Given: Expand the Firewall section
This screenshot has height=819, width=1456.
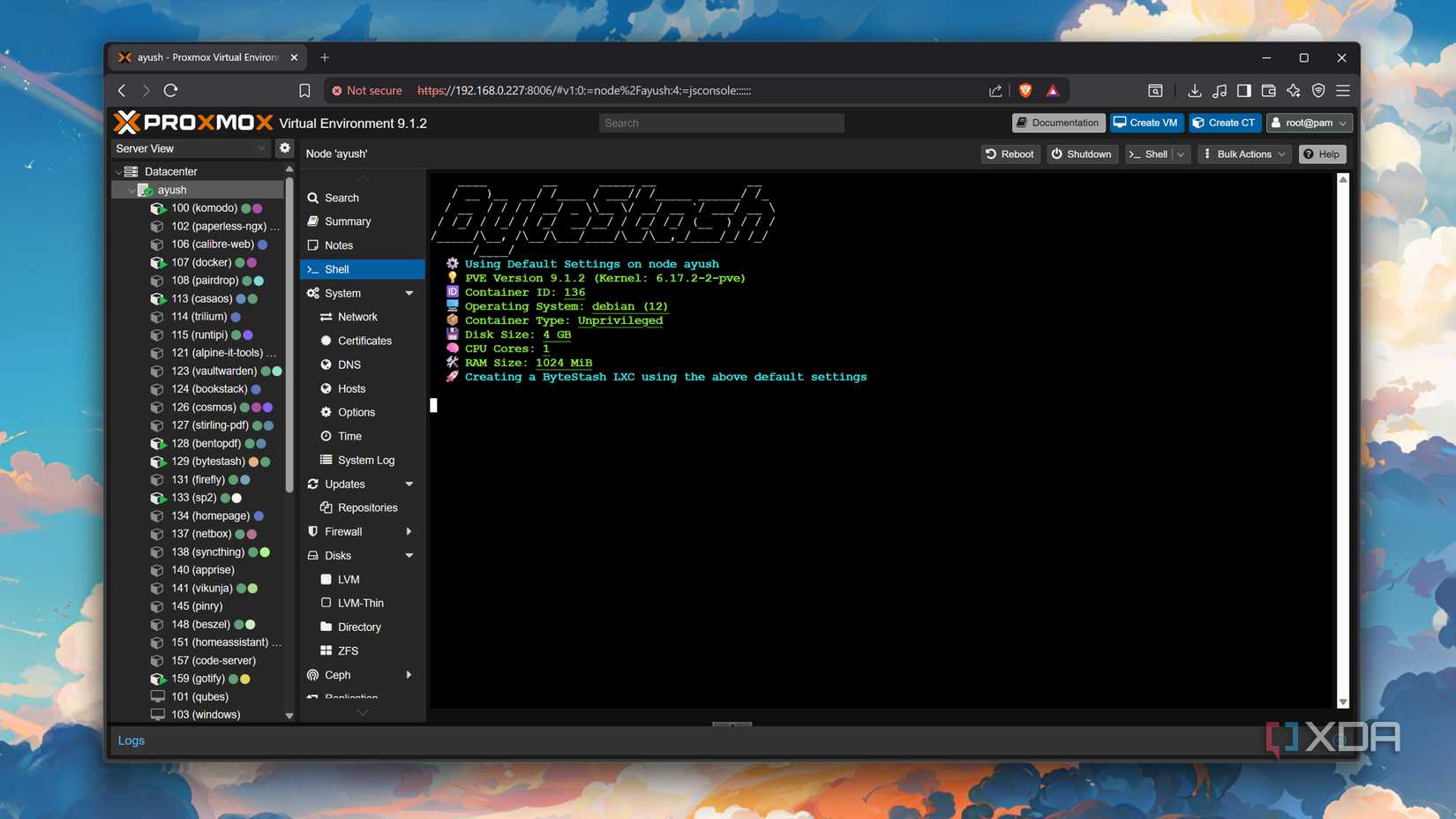Looking at the screenshot, I should pos(409,530).
